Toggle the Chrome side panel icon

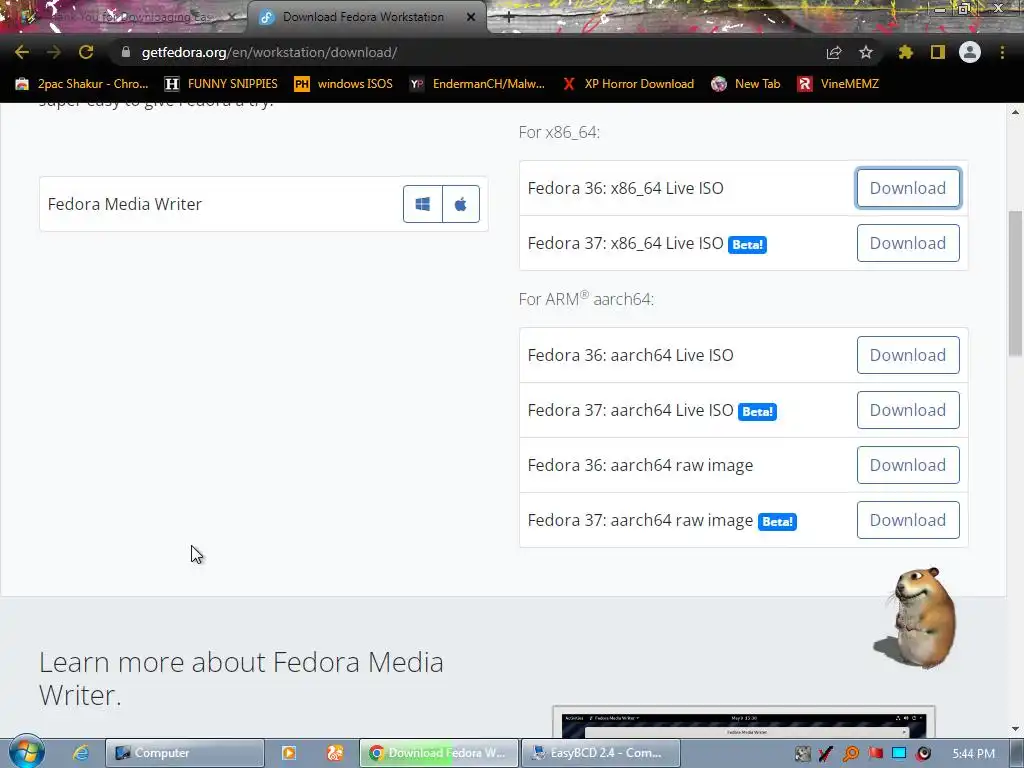click(938, 52)
